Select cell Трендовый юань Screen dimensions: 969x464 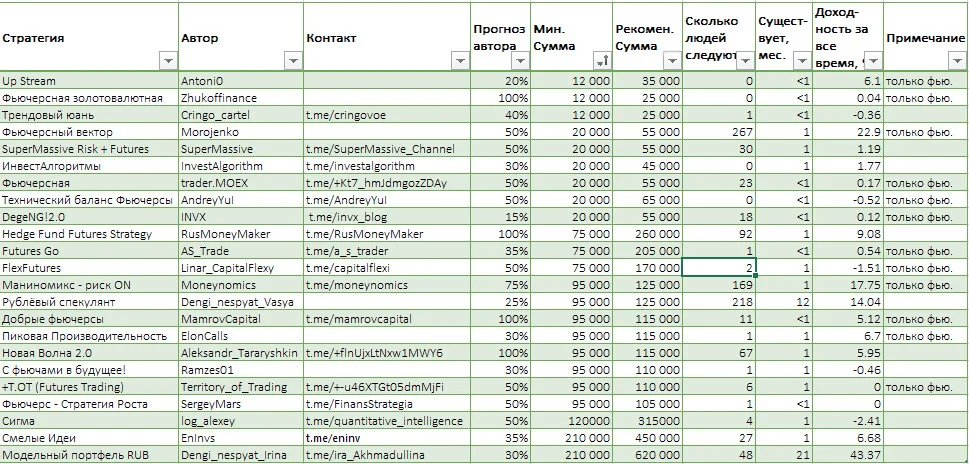pyautogui.click(x=89, y=115)
